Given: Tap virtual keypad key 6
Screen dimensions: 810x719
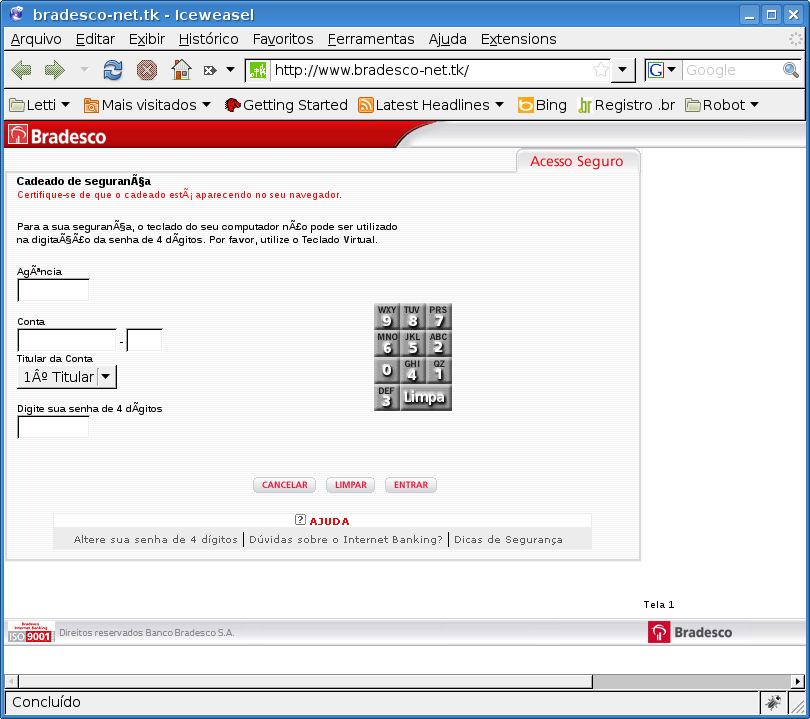Looking at the screenshot, I should [386, 343].
